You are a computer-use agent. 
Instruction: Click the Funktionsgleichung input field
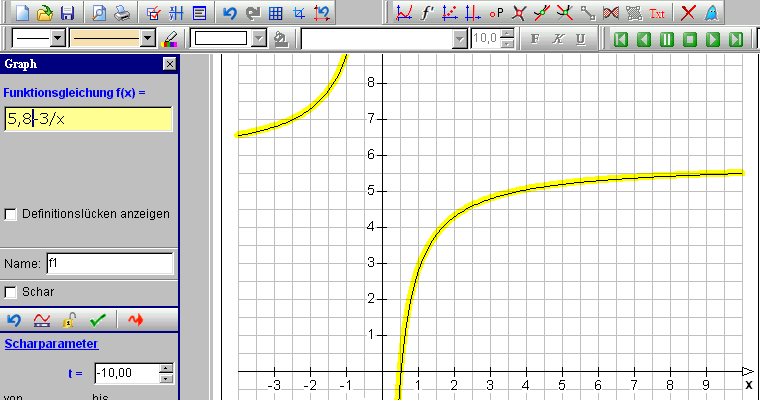pos(88,119)
